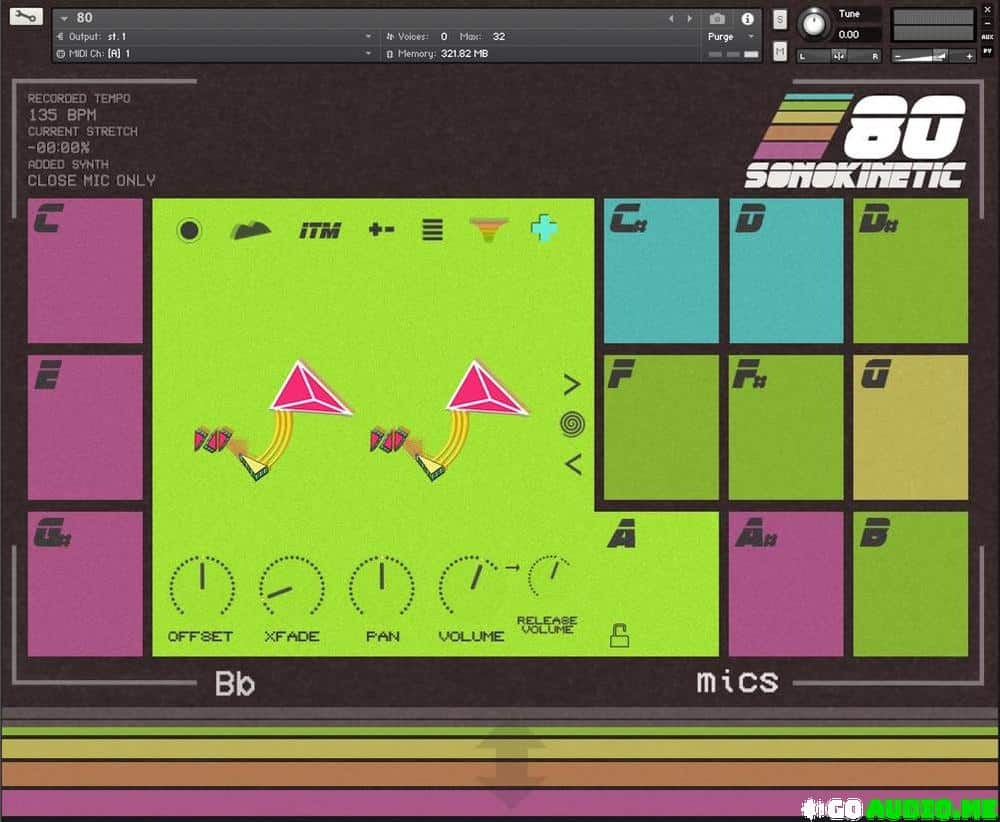Toggle the Solo button in Kontakt header
The width and height of the screenshot is (1000, 822).
point(779,20)
